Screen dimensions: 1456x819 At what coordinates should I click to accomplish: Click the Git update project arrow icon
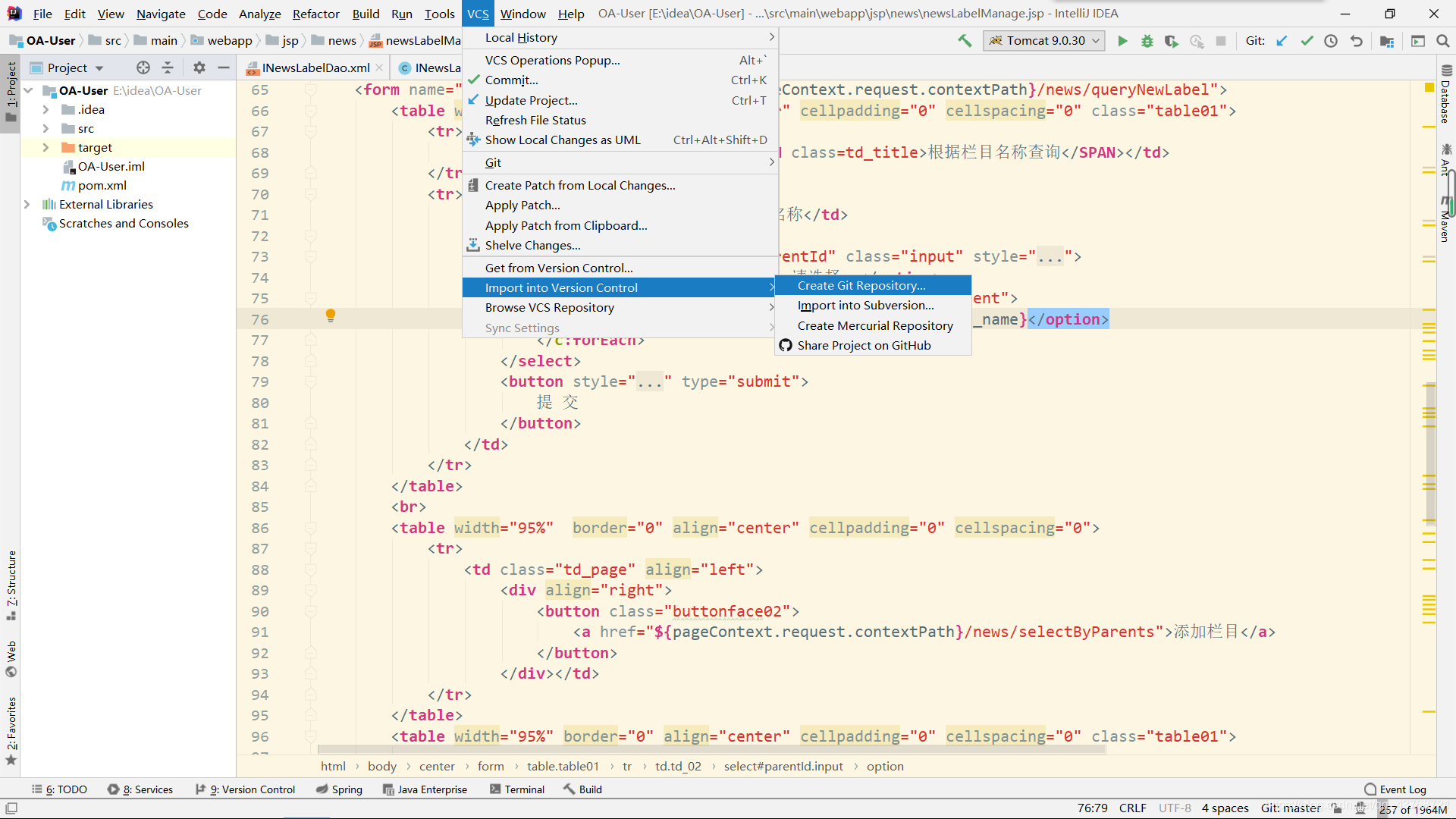pos(1282,41)
